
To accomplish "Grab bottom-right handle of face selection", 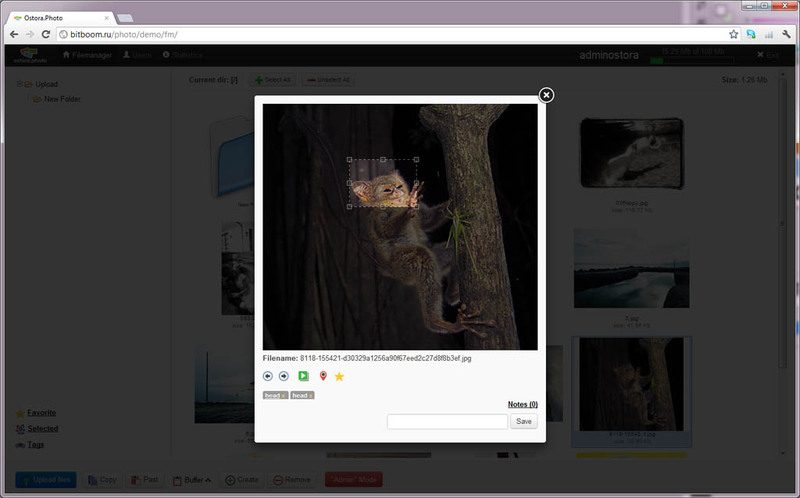I will coord(416,206).
